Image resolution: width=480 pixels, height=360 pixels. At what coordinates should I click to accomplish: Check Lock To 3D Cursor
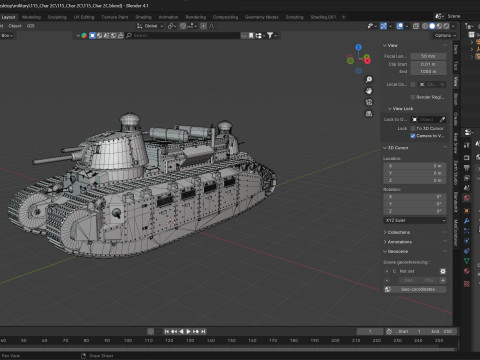pyautogui.click(x=413, y=128)
